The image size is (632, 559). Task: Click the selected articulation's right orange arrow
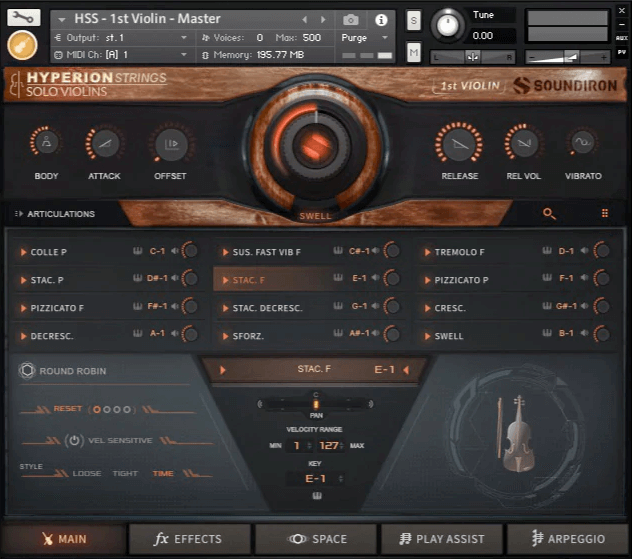click(x=406, y=370)
